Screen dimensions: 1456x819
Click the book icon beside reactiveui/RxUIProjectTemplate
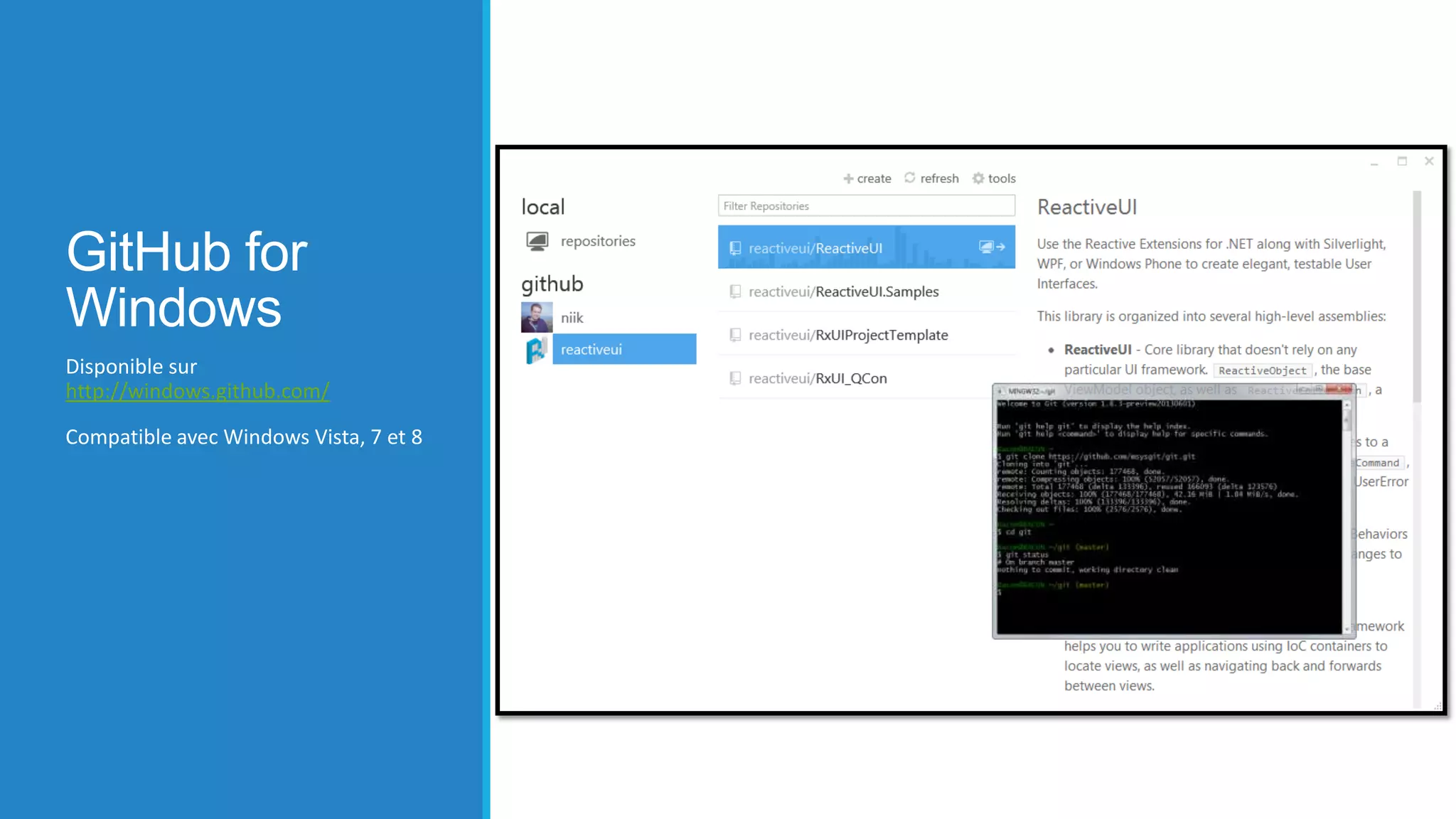(735, 335)
